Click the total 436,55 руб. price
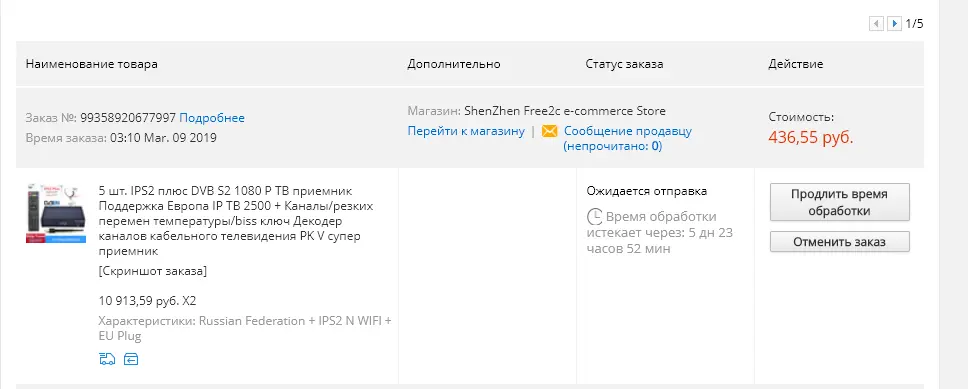Screen dimensions: 968x389 click(811, 137)
